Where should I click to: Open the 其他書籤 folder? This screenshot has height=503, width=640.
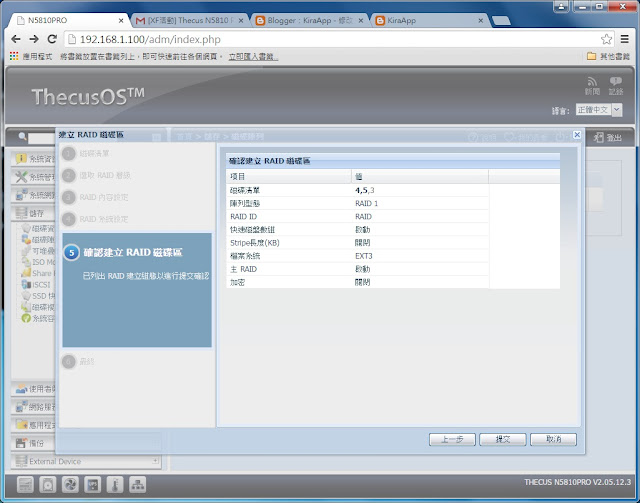[609, 56]
